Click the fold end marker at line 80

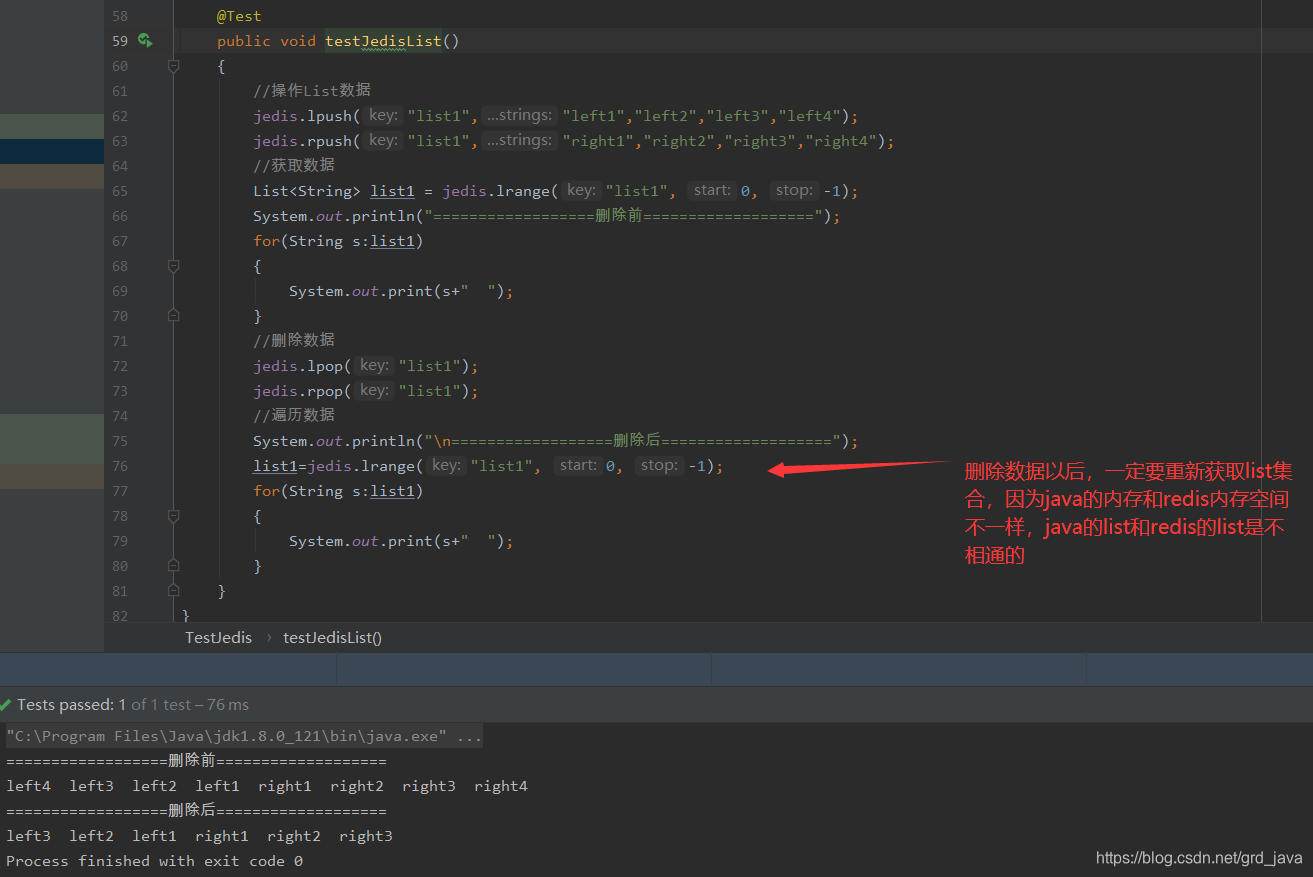[174, 565]
